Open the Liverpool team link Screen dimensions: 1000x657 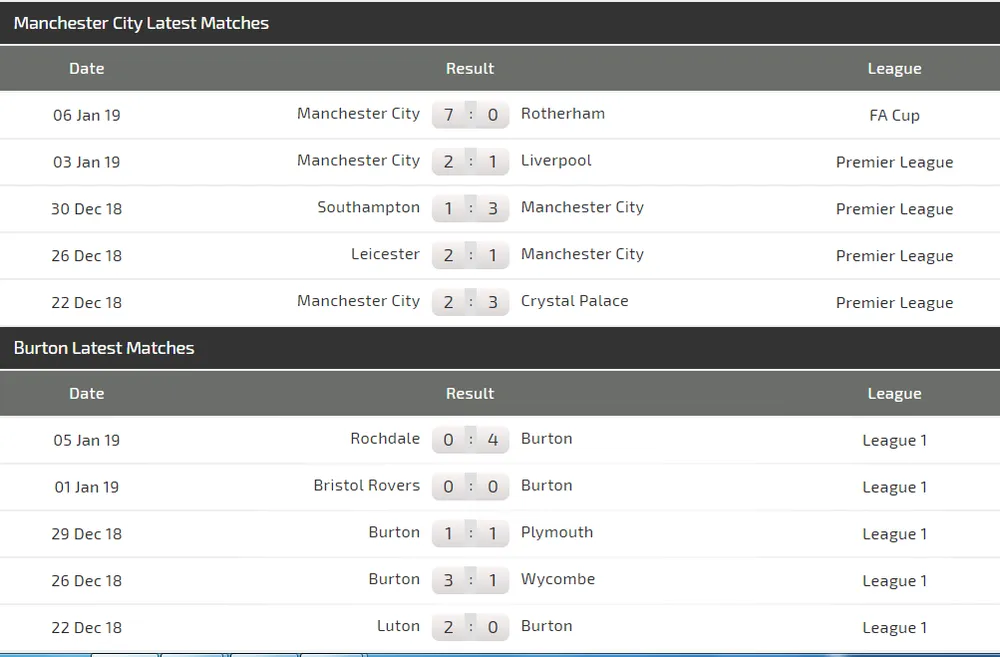(556, 161)
